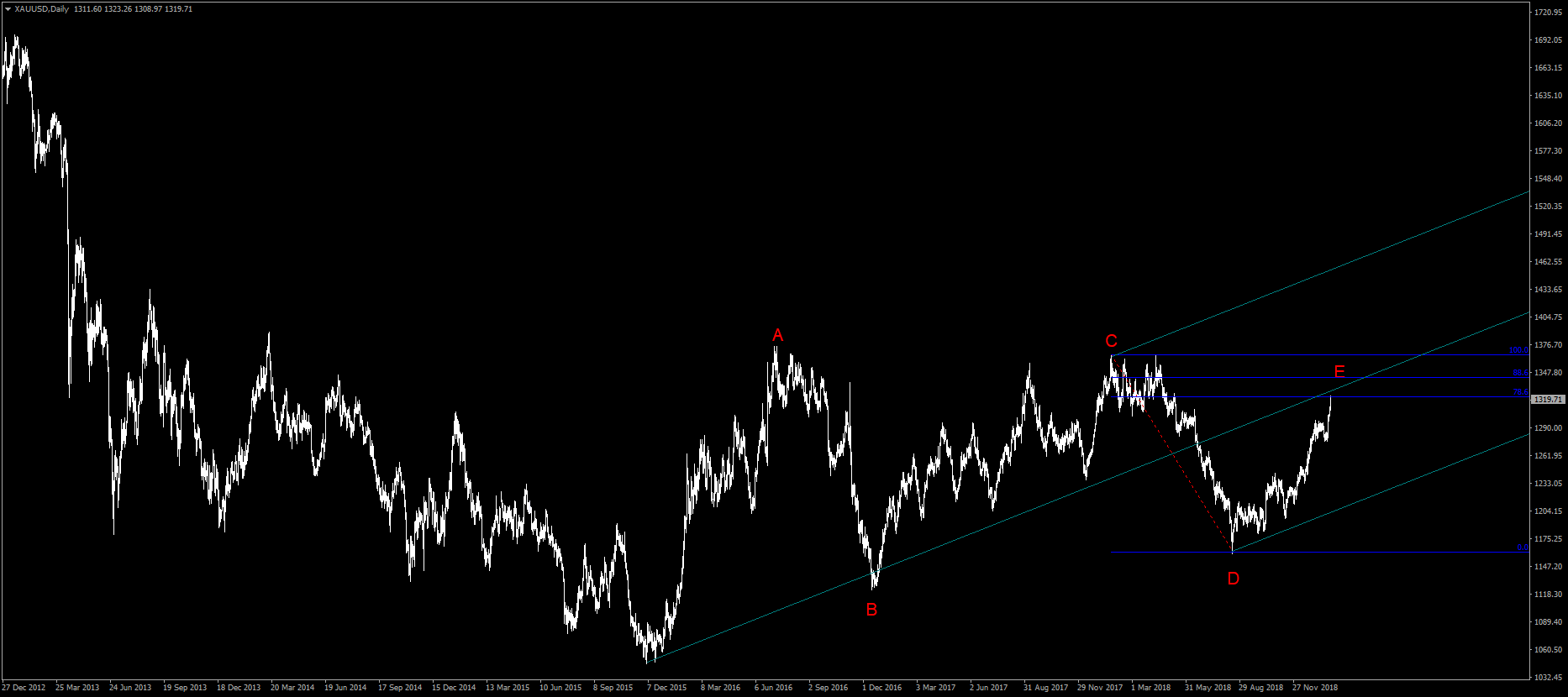Click the 1376.70 price scale label
The image size is (1568, 697).
(1548, 345)
